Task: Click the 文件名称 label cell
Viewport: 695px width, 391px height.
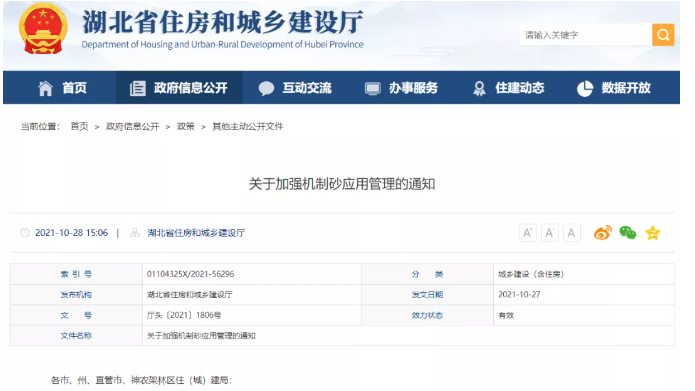Action: click(76, 336)
